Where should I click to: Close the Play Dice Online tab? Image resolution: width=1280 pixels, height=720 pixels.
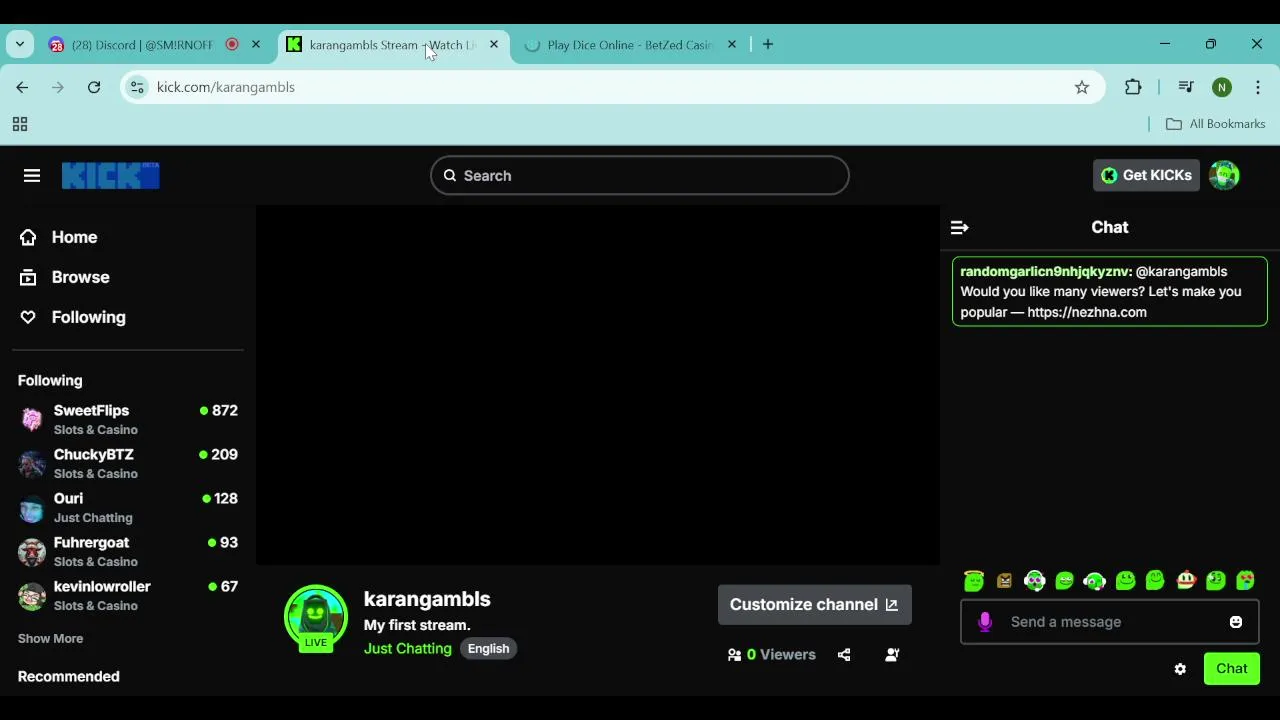pyautogui.click(x=732, y=44)
